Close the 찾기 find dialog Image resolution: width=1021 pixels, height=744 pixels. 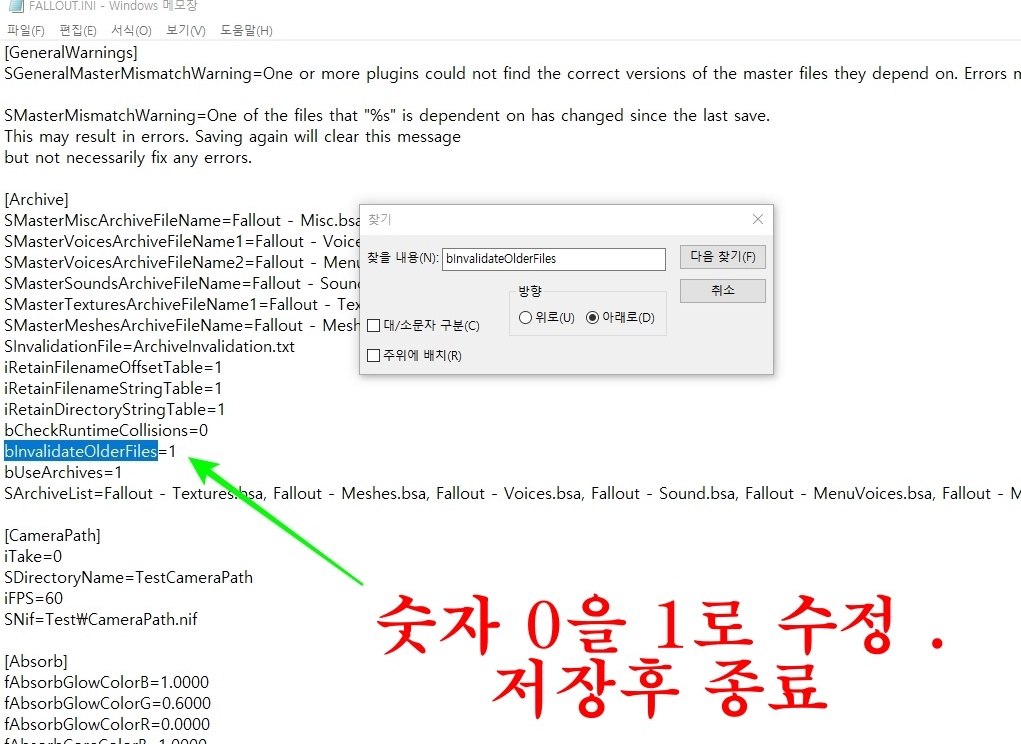point(757,219)
